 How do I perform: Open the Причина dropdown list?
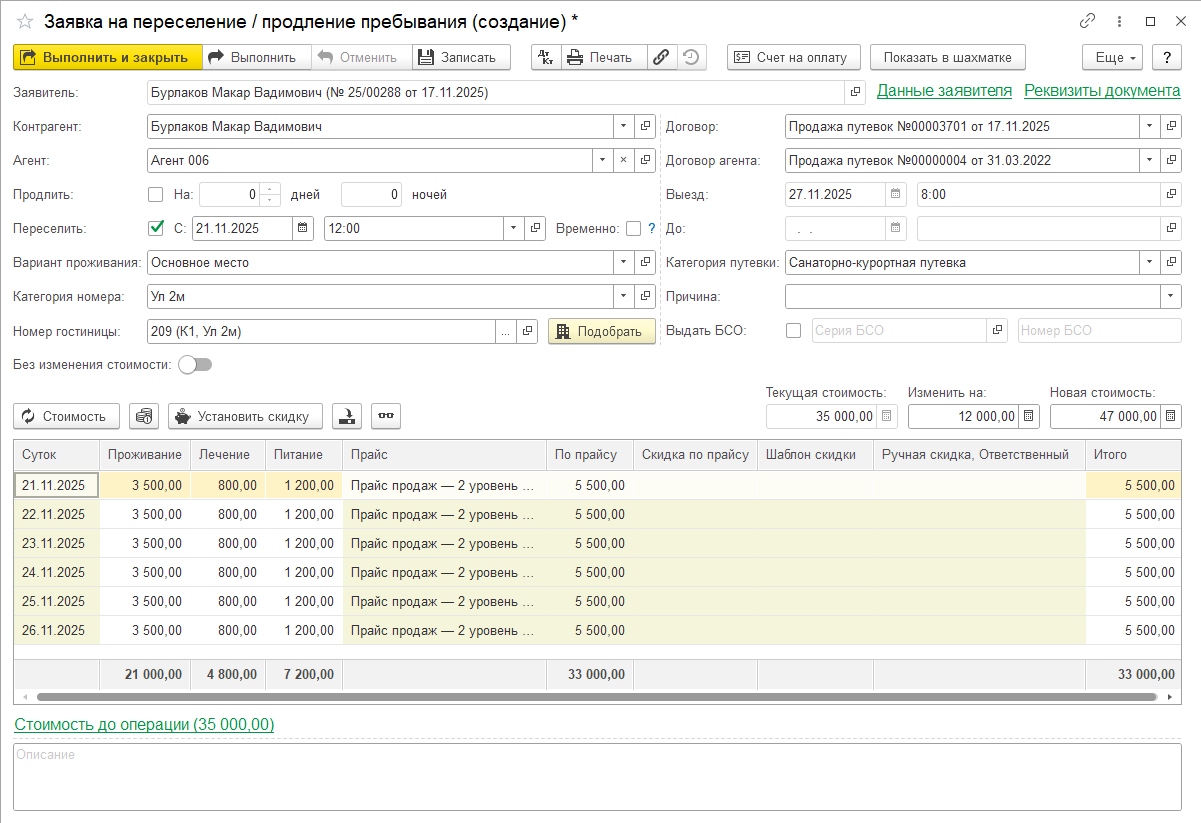click(x=1170, y=297)
